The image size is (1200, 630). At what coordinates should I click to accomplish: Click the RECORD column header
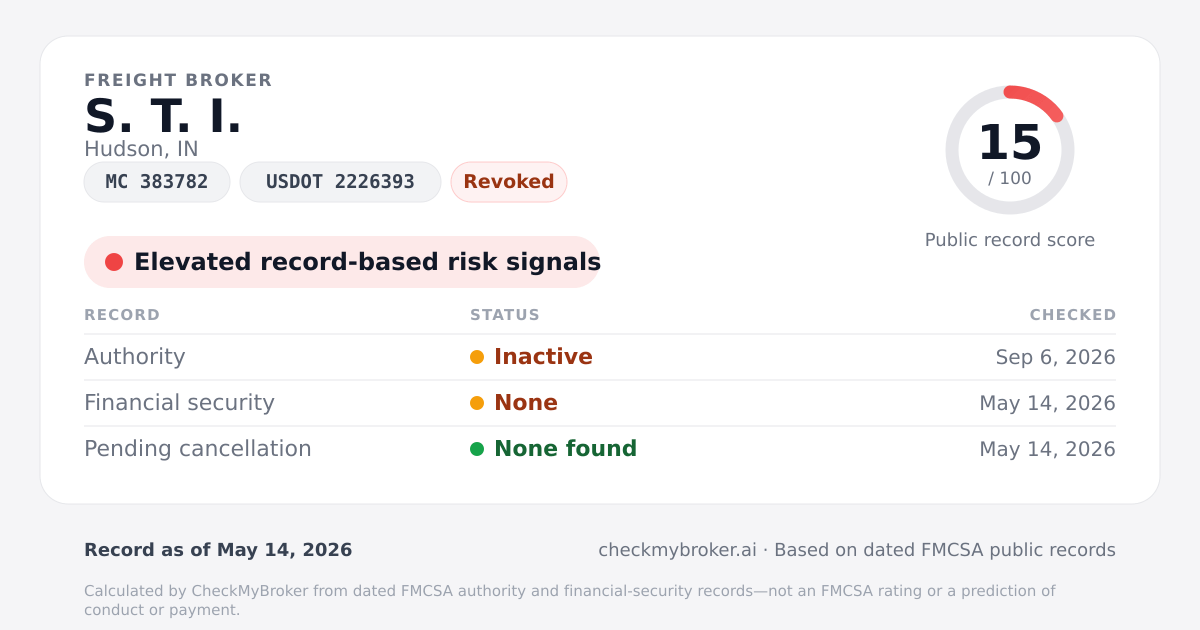[122, 315]
